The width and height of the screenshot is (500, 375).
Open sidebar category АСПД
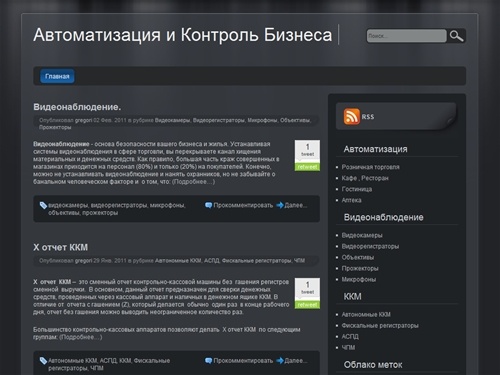(x=350, y=337)
